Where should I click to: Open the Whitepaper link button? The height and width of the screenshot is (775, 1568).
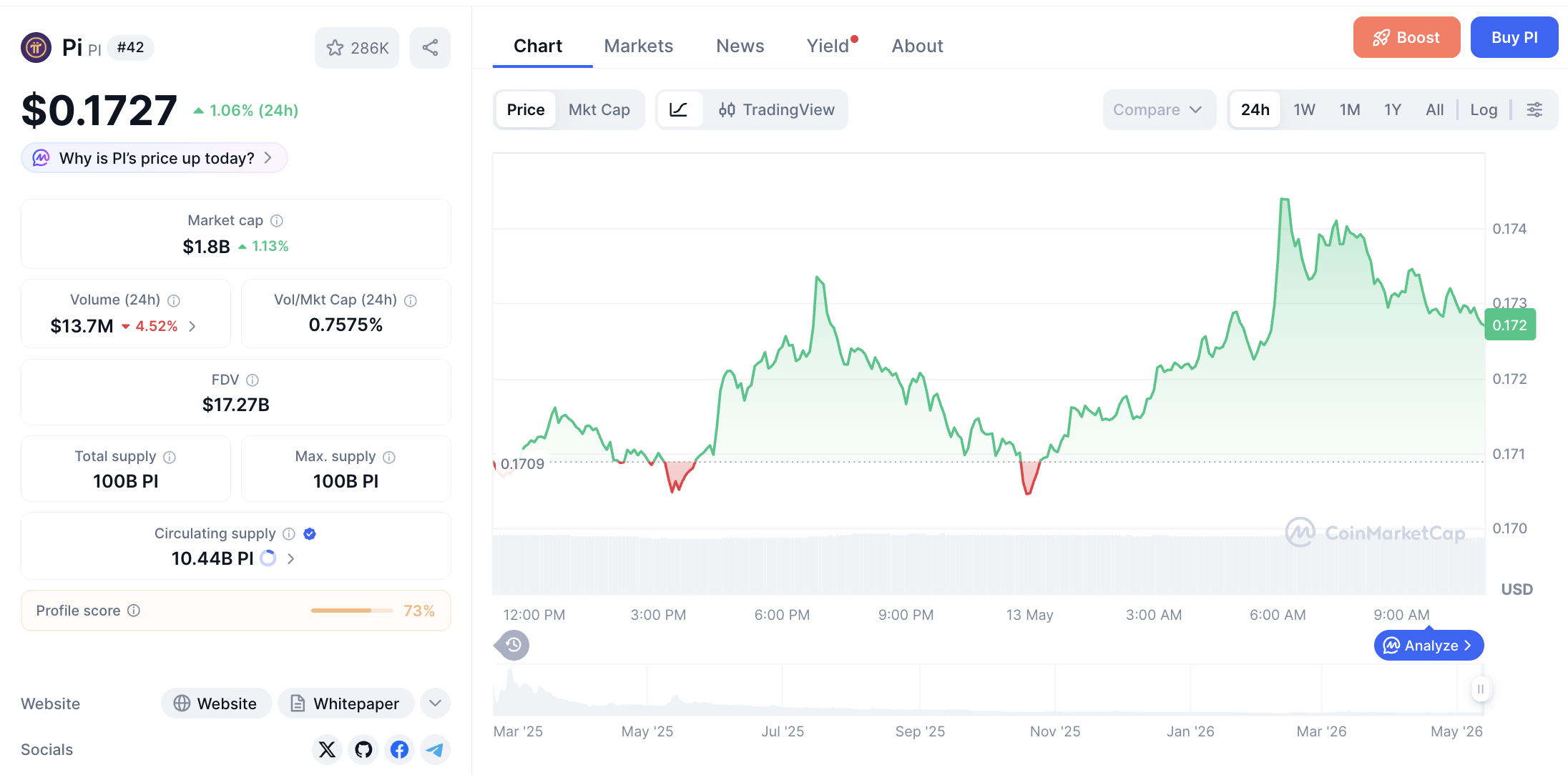(346, 704)
